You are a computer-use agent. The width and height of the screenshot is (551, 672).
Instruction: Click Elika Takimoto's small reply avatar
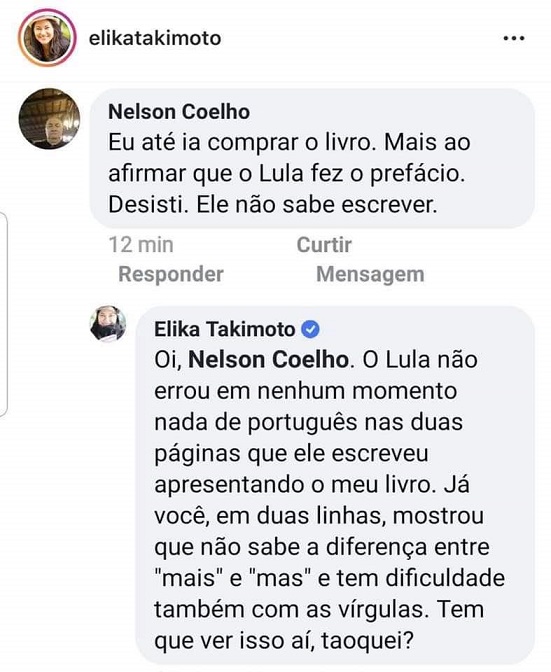[108, 324]
